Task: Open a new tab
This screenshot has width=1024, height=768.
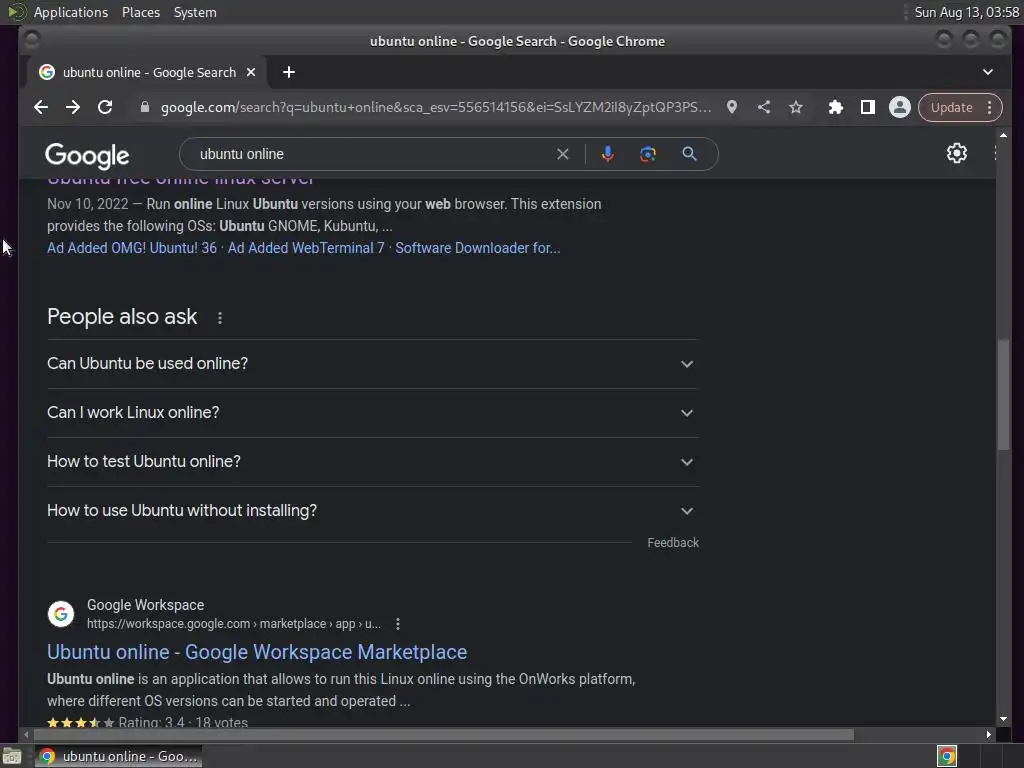Action: coord(289,72)
